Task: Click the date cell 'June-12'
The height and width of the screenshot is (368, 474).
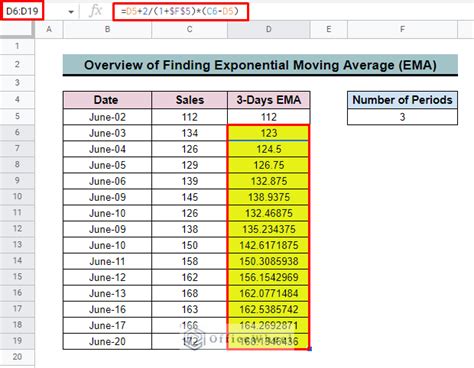Action: point(107,277)
